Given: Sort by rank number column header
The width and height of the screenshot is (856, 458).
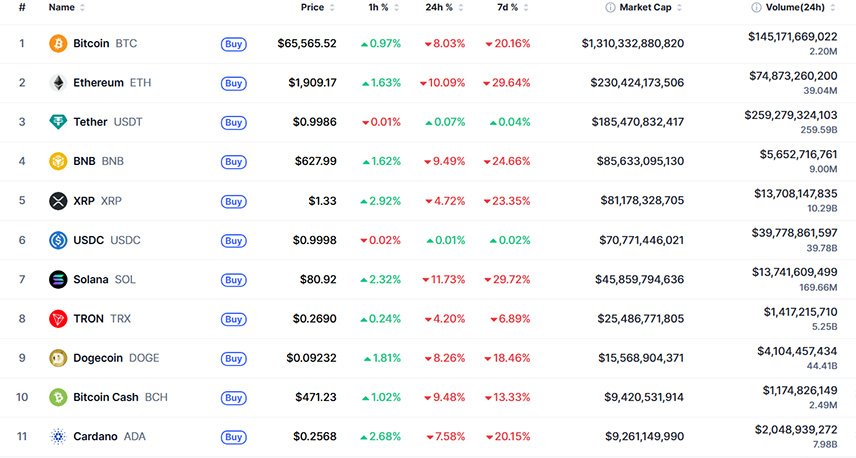Looking at the screenshot, I should (22, 8).
